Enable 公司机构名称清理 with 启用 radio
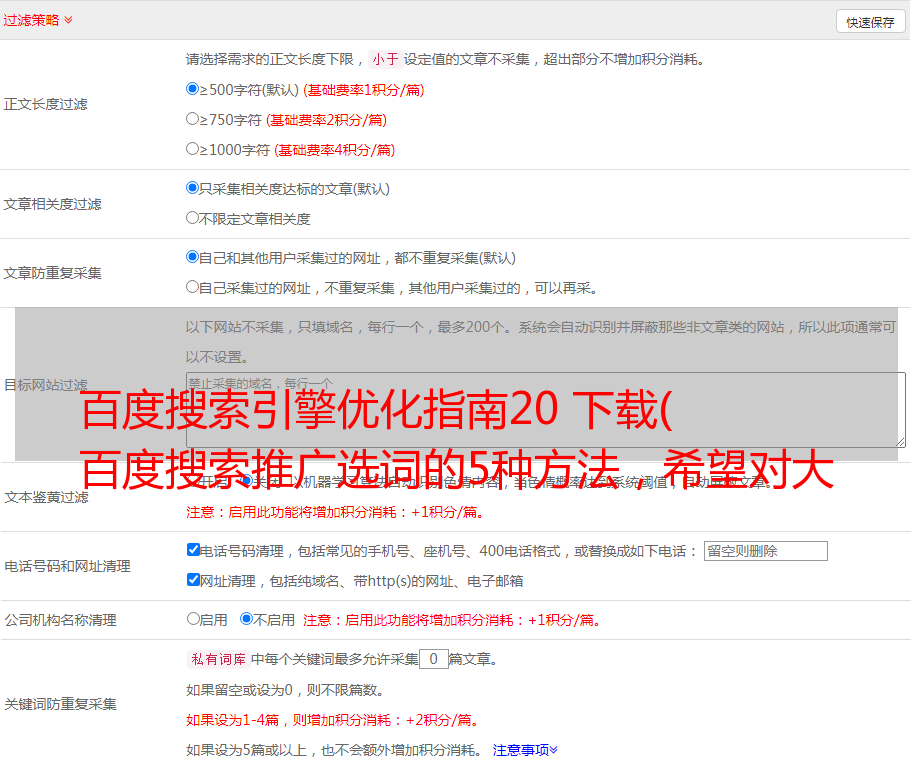Screen dimensions: 912x768 click(193, 619)
